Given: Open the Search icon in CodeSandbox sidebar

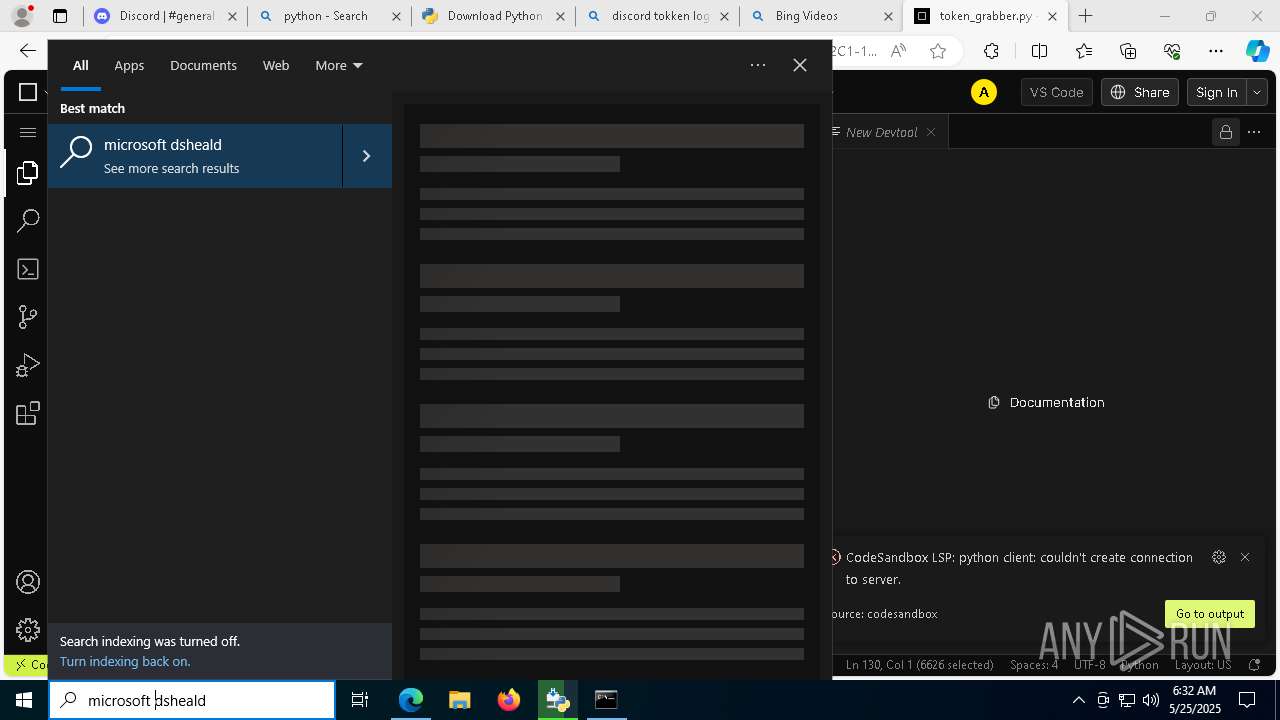Looking at the screenshot, I should (x=27, y=221).
